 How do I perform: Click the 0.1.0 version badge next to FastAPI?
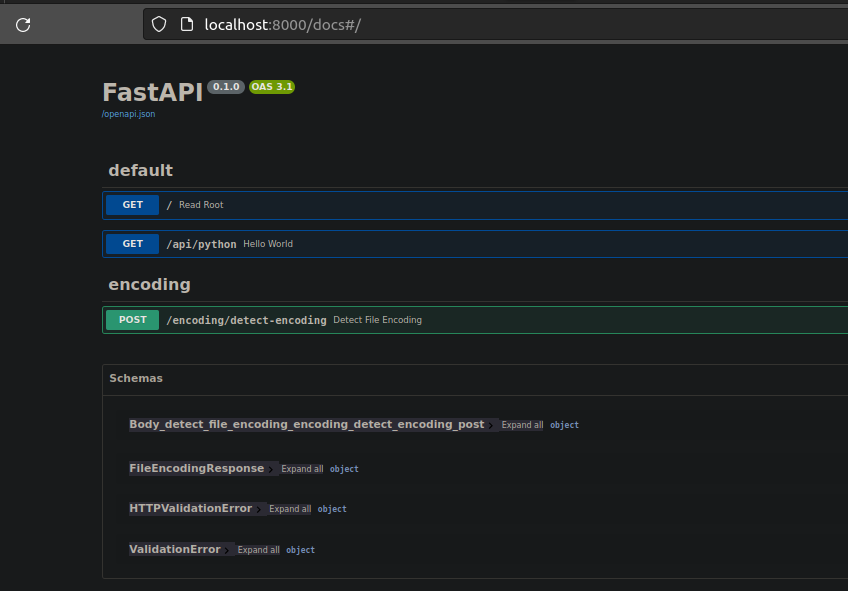225,86
